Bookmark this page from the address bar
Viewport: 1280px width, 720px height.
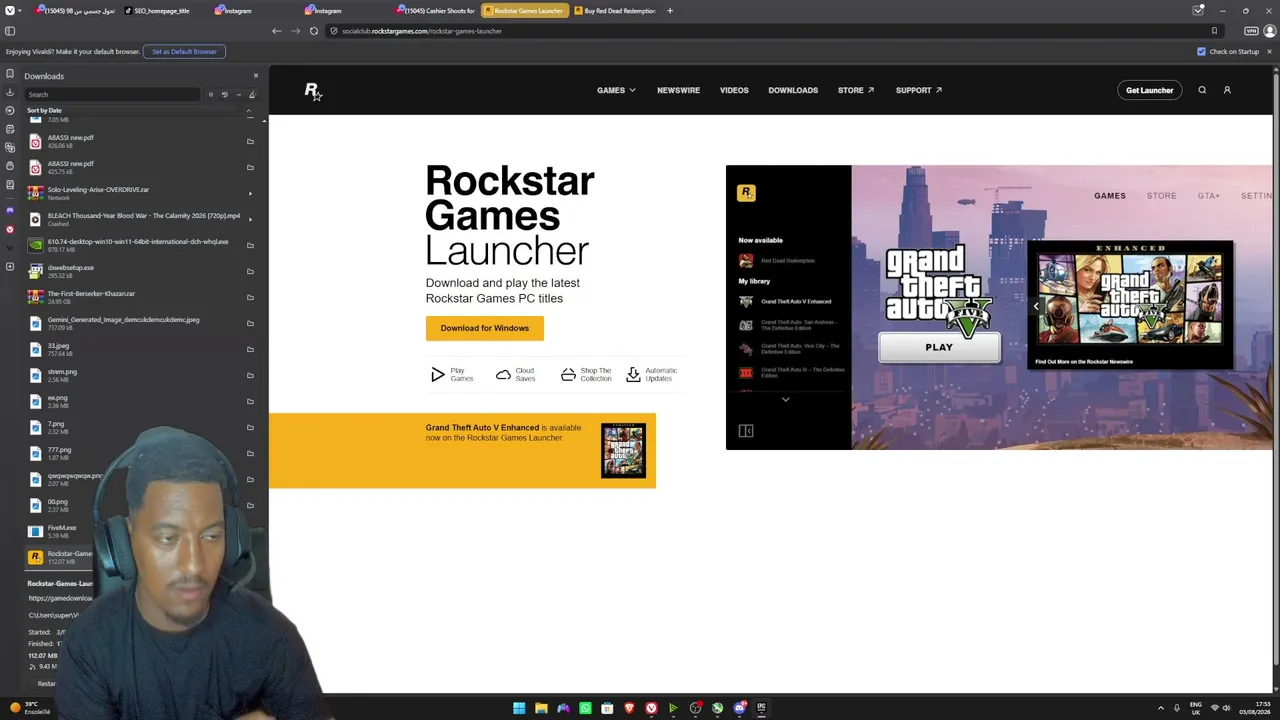pos(1214,31)
